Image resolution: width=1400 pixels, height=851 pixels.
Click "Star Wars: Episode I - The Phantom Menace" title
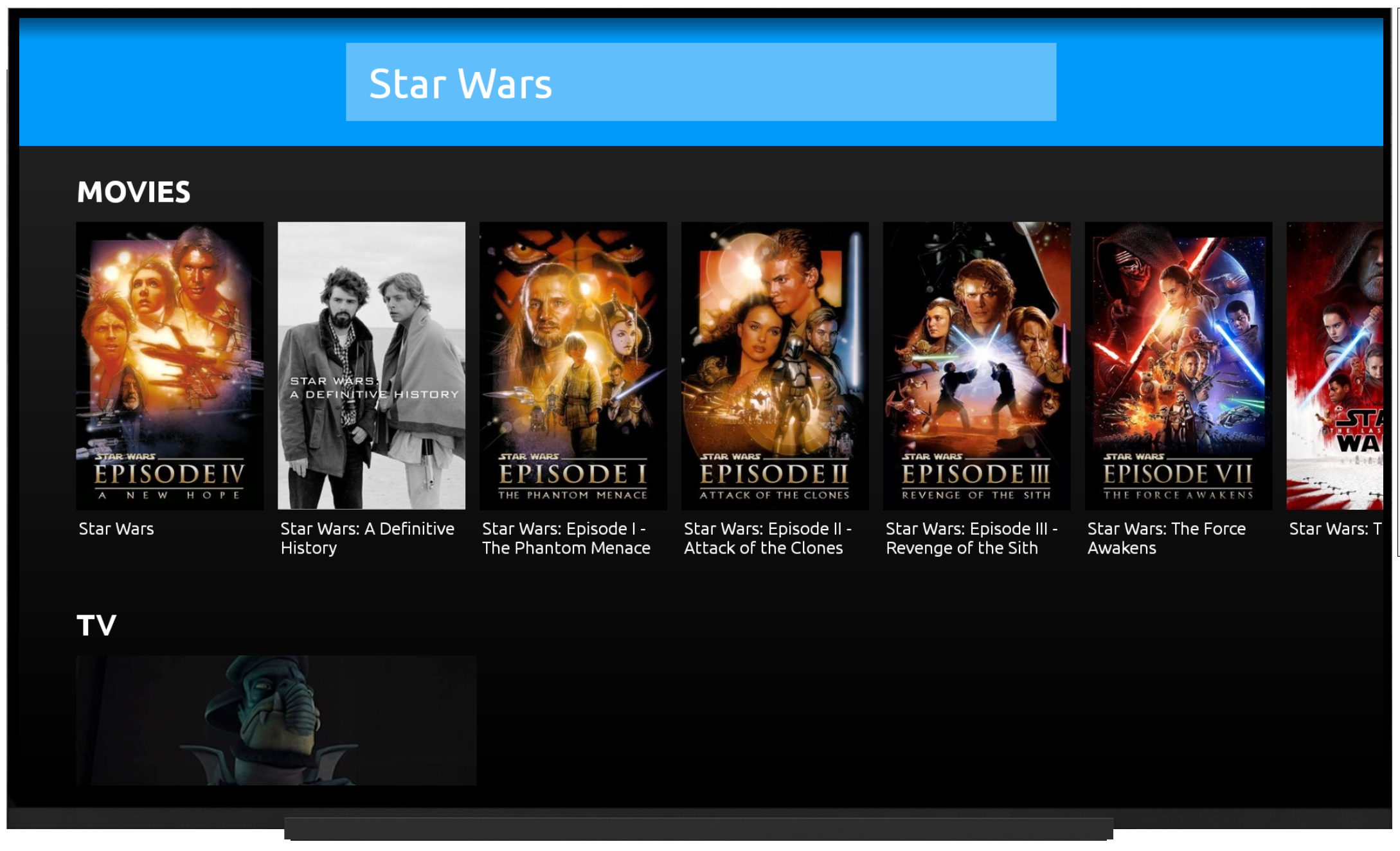click(x=566, y=538)
